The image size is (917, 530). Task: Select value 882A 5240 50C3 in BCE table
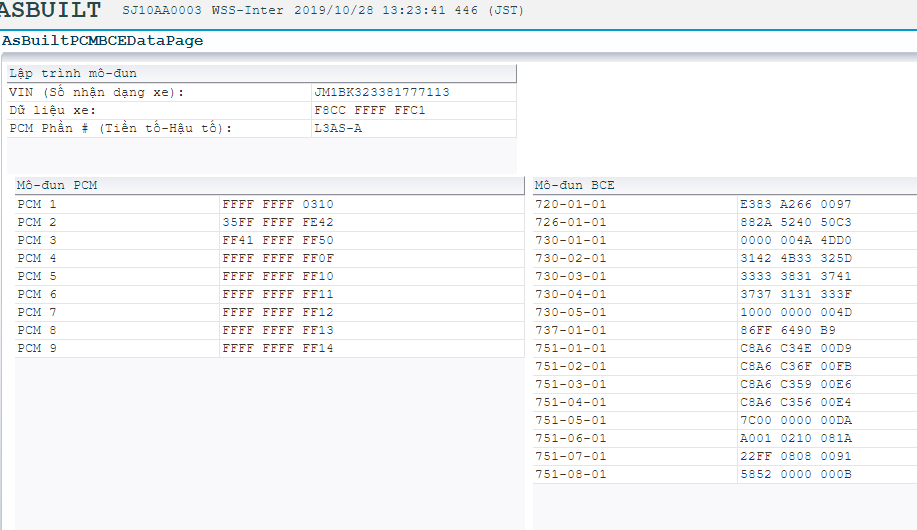click(795, 222)
